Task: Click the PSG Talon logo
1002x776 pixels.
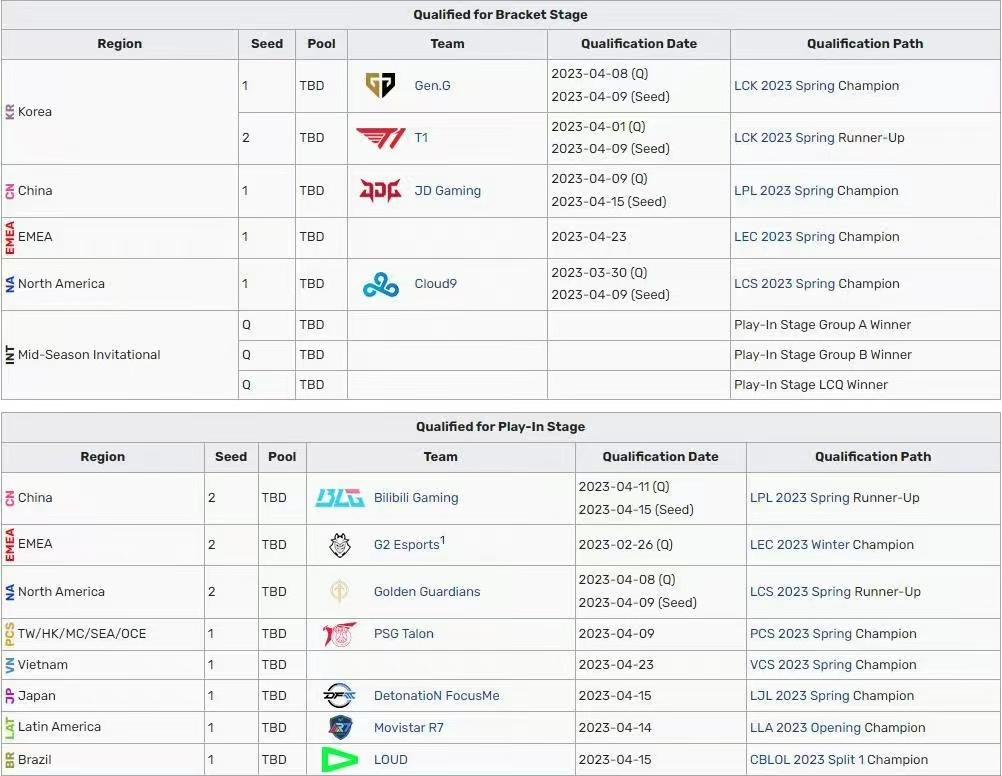Action: click(340, 634)
